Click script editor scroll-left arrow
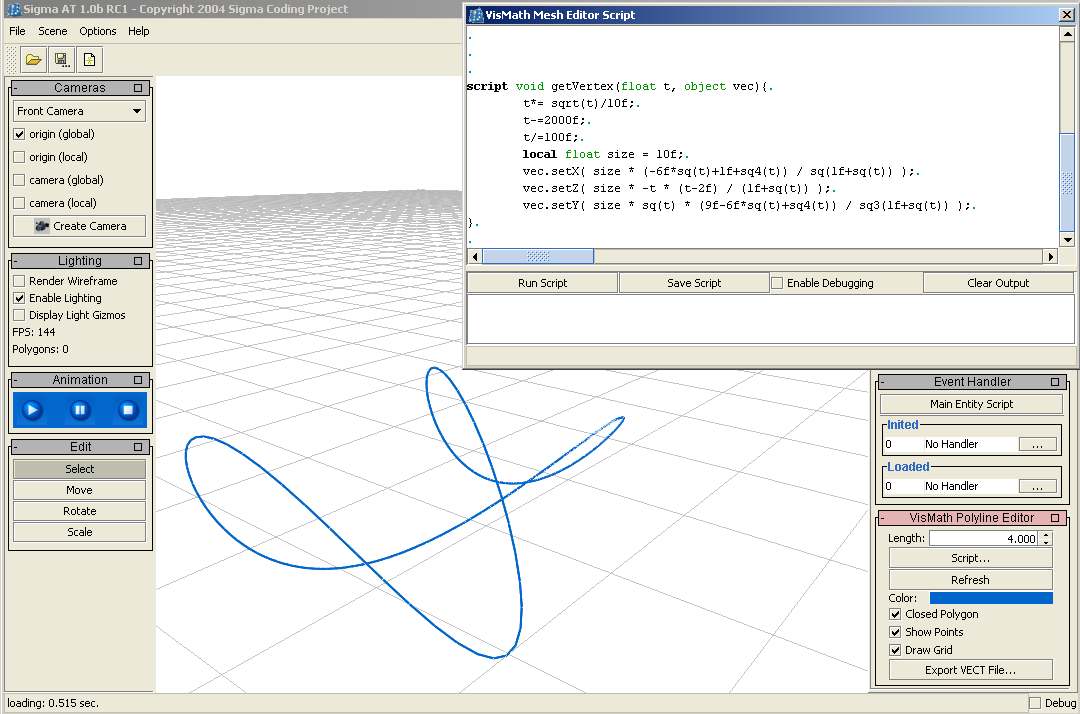Image resolution: width=1080 pixels, height=714 pixels. coord(475,256)
